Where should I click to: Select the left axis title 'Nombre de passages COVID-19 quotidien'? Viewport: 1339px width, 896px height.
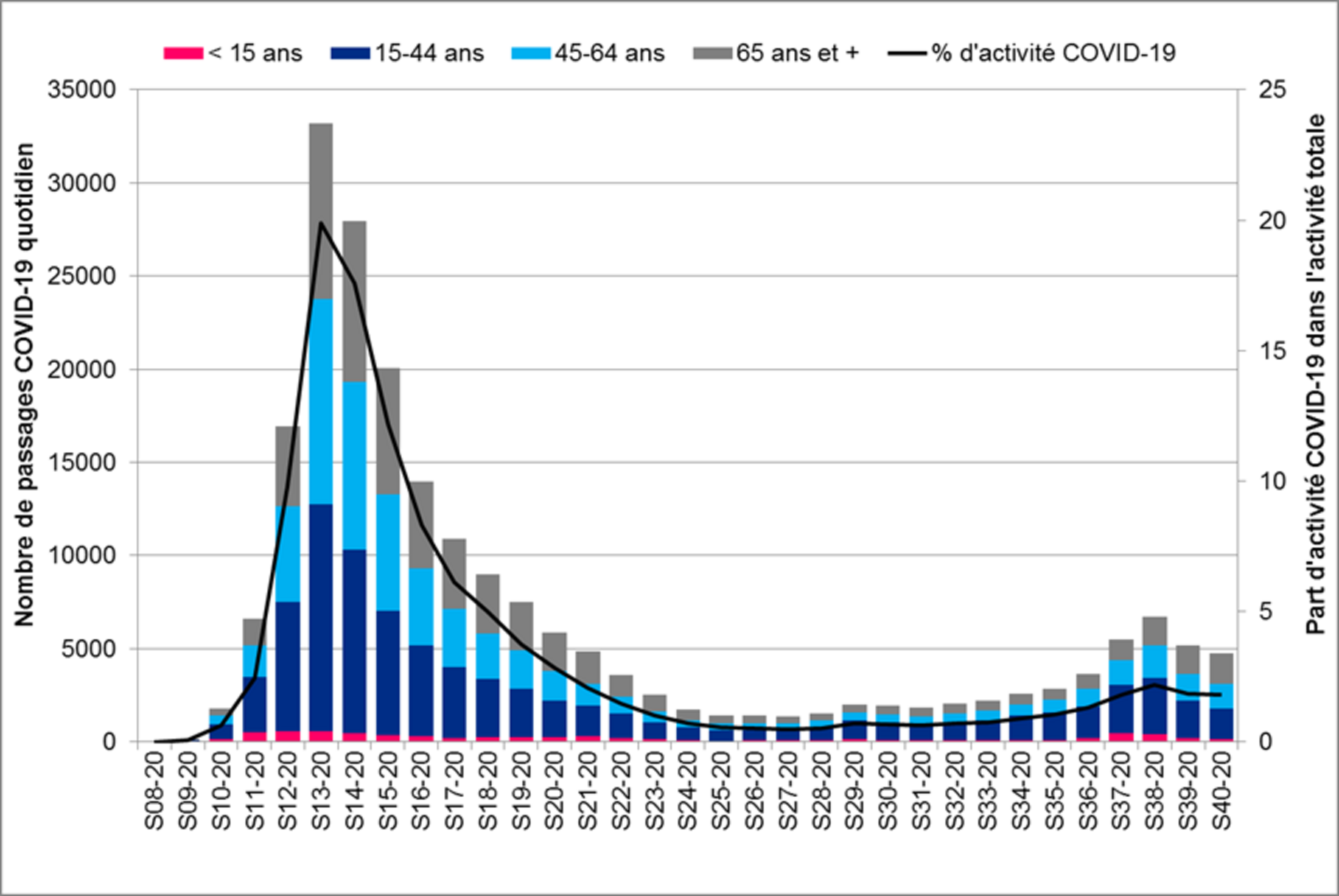click(24, 385)
